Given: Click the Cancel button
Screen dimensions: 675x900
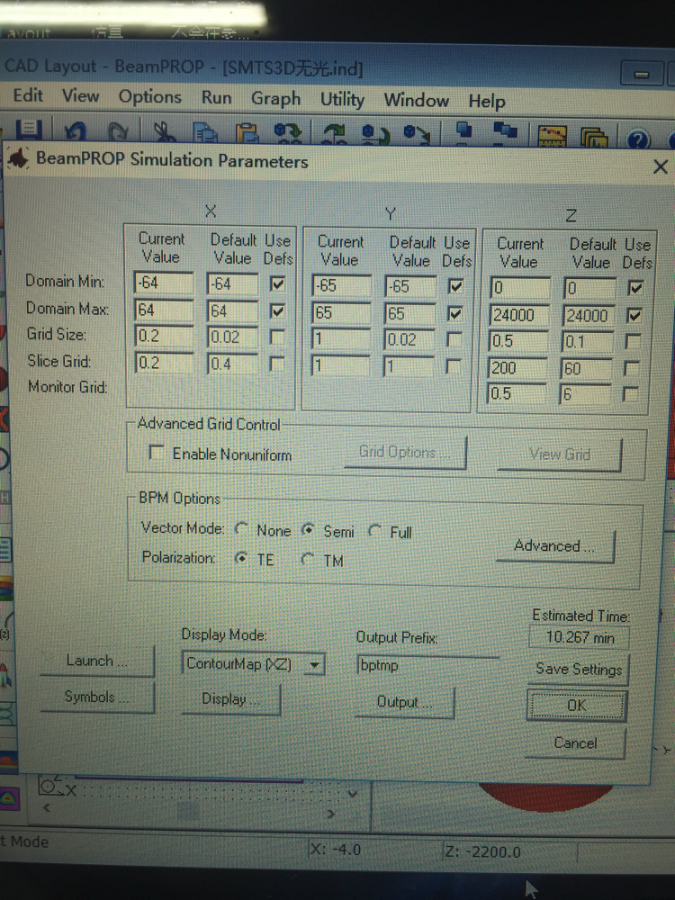Looking at the screenshot, I should (575, 743).
